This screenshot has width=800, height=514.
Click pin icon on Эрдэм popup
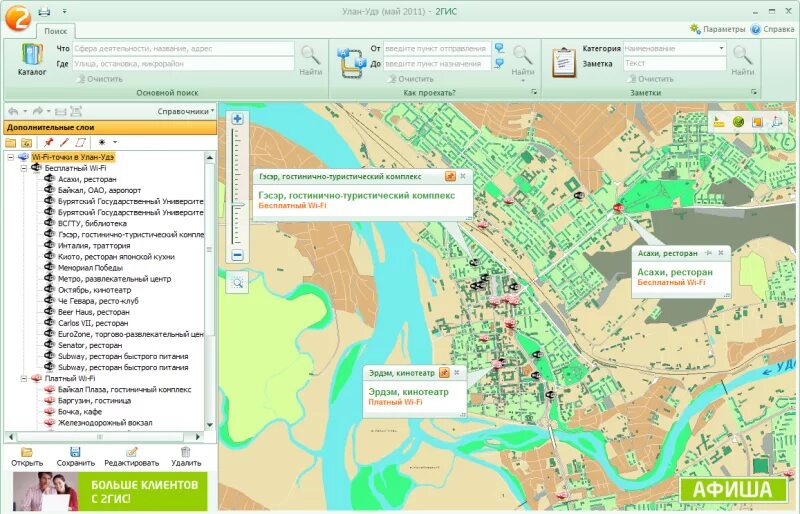tap(444, 373)
